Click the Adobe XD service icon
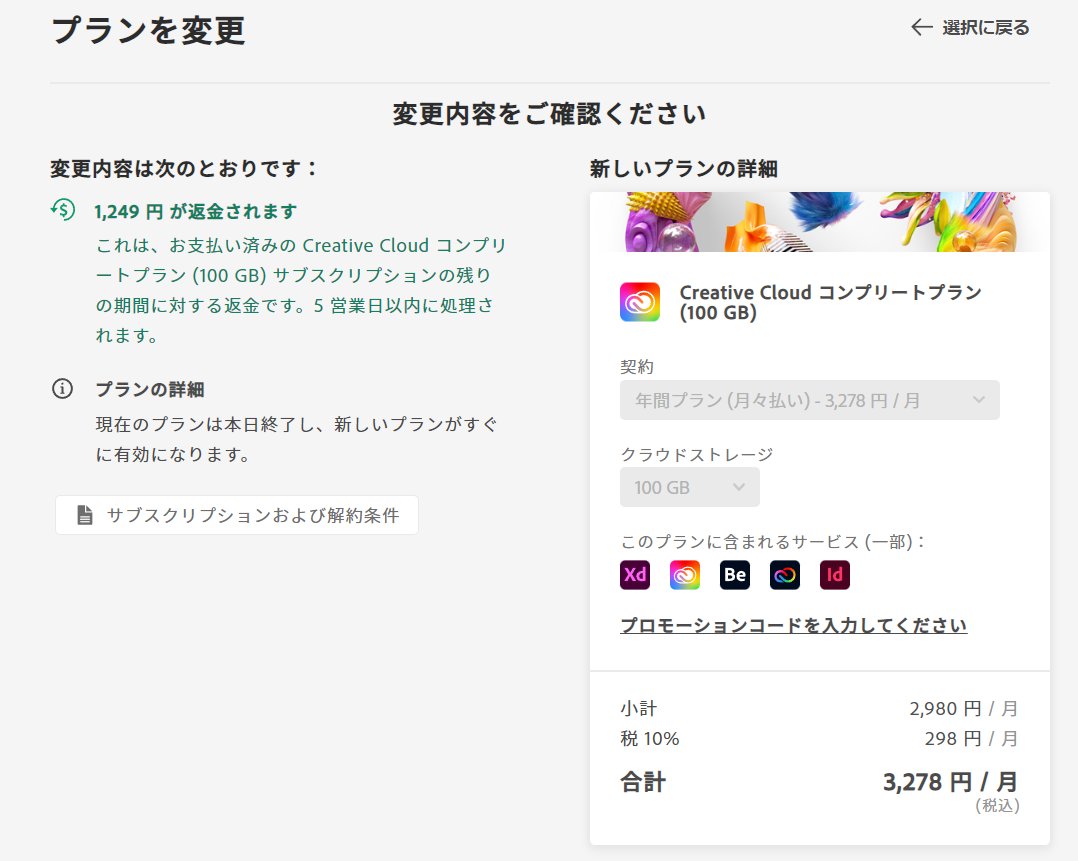This screenshot has height=861, width=1078. pos(635,575)
